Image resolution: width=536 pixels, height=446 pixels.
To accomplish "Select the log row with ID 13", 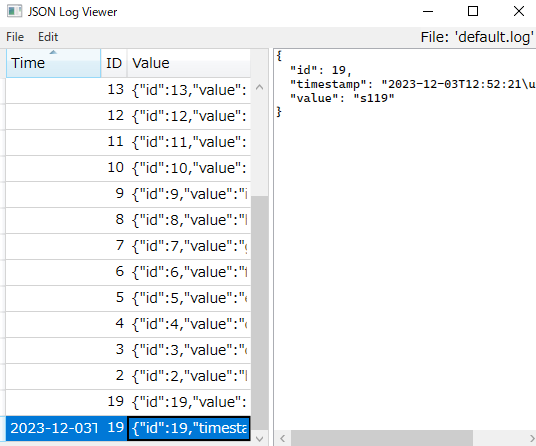I will 128,90.
